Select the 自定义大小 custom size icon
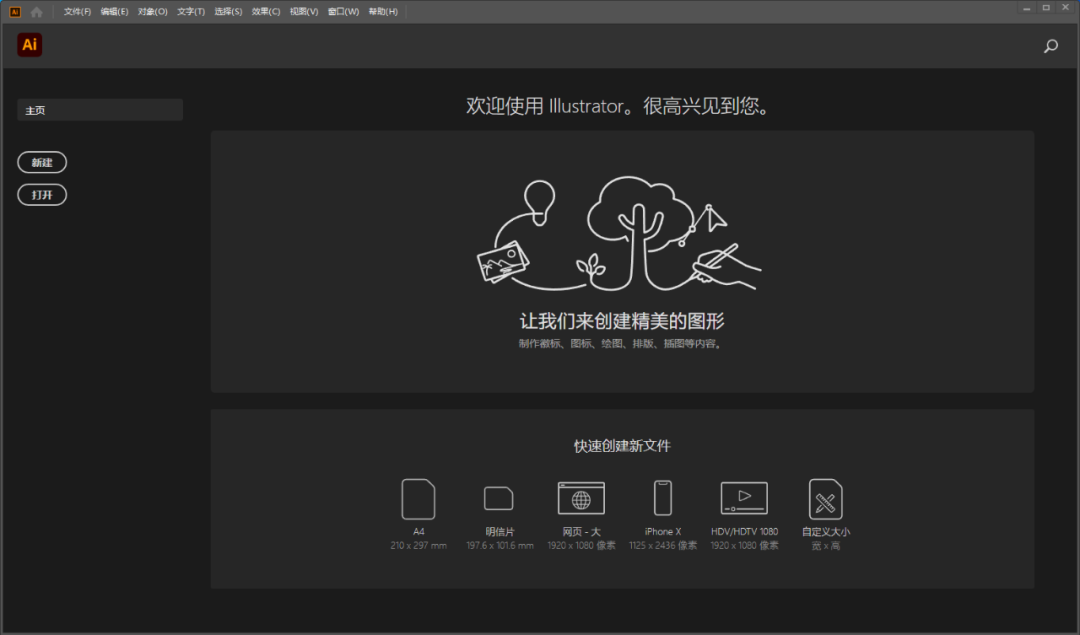This screenshot has width=1080, height=635. 825,499
